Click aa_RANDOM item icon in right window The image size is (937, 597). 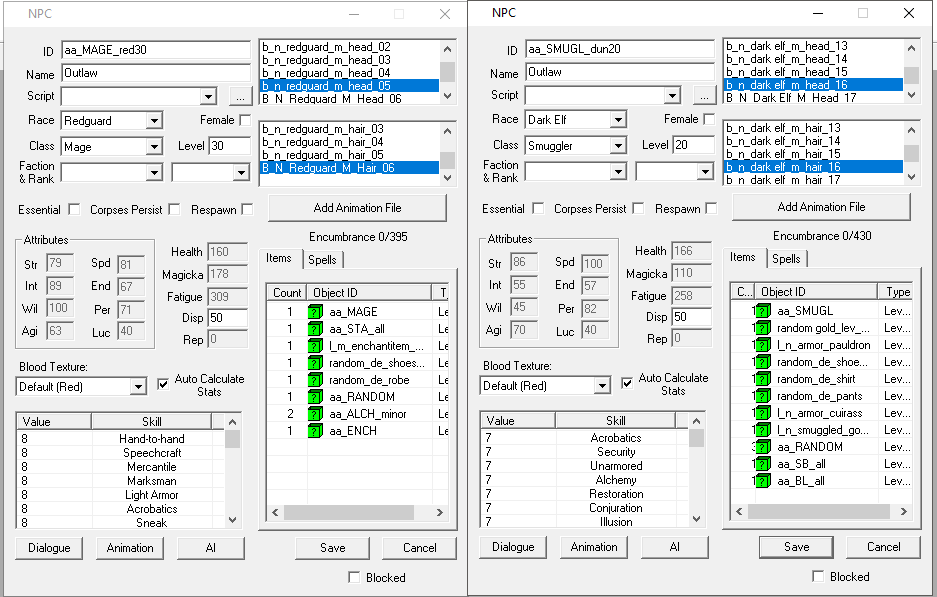click(763, 447)
